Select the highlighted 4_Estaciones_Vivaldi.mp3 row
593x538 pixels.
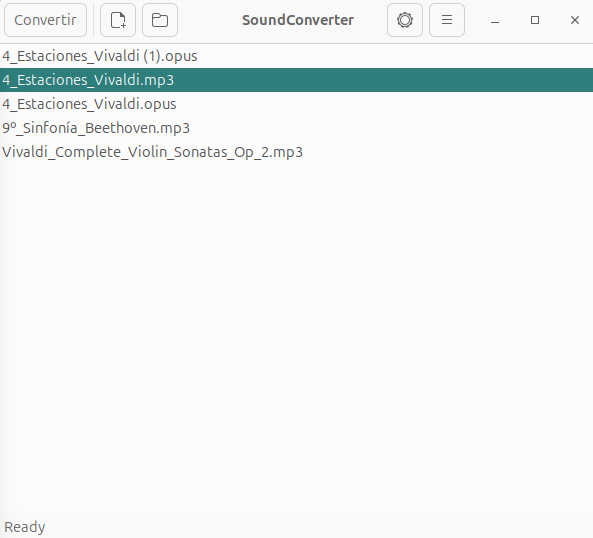pyautogui.click(x=296, y=80)
